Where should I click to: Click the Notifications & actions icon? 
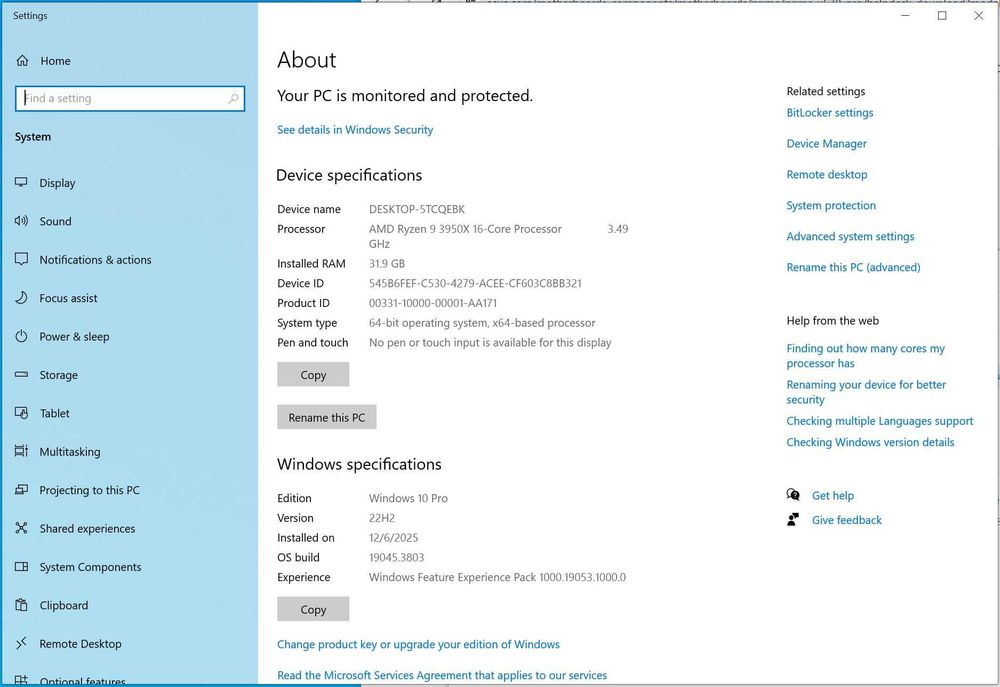[x=21, y=259]
